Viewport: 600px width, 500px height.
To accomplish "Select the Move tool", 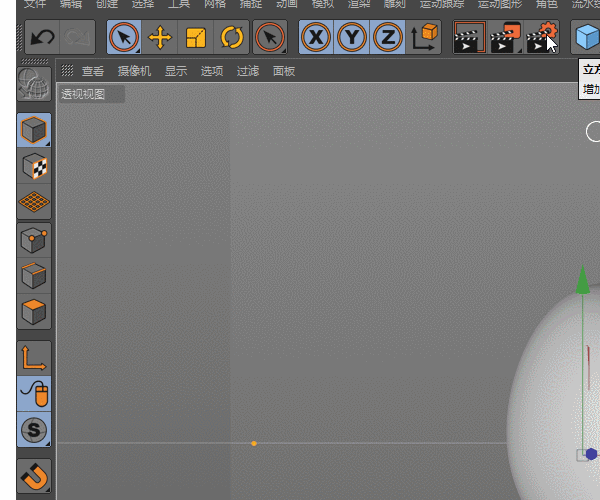I will pos(160,37).
